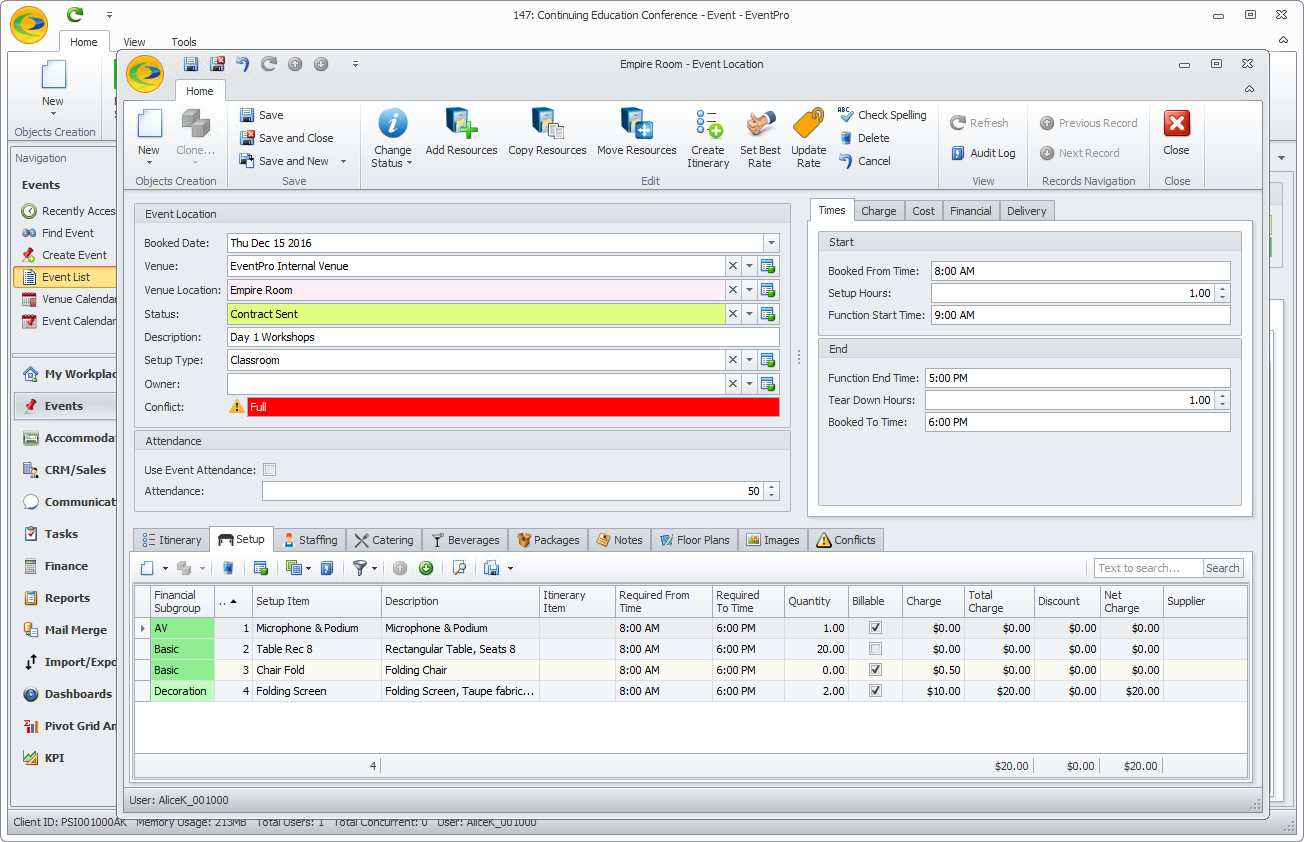1304x842 pixels.
Task: Decrease Tear Down Hours with its down spinner arrow
Action: [x=1223, y=404]
